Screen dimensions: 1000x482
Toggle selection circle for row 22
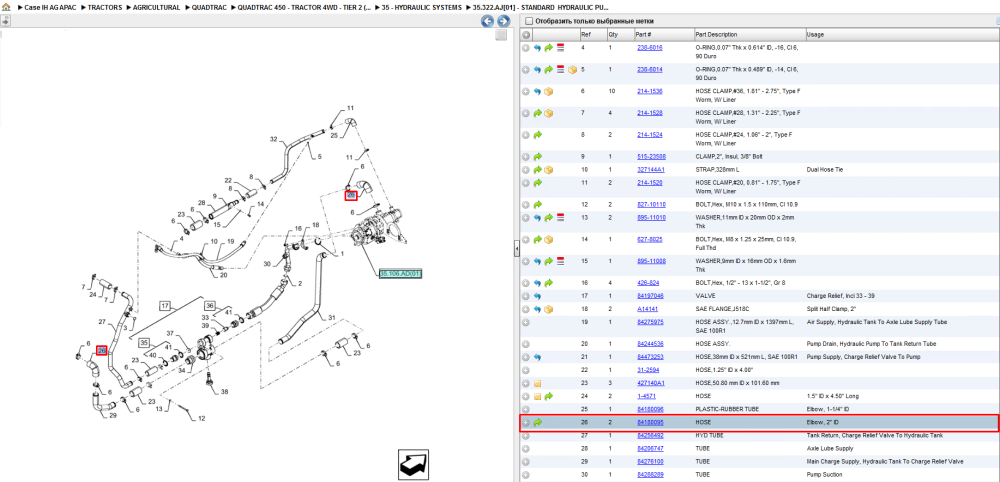pyautogui.click(x=526, y=370)
